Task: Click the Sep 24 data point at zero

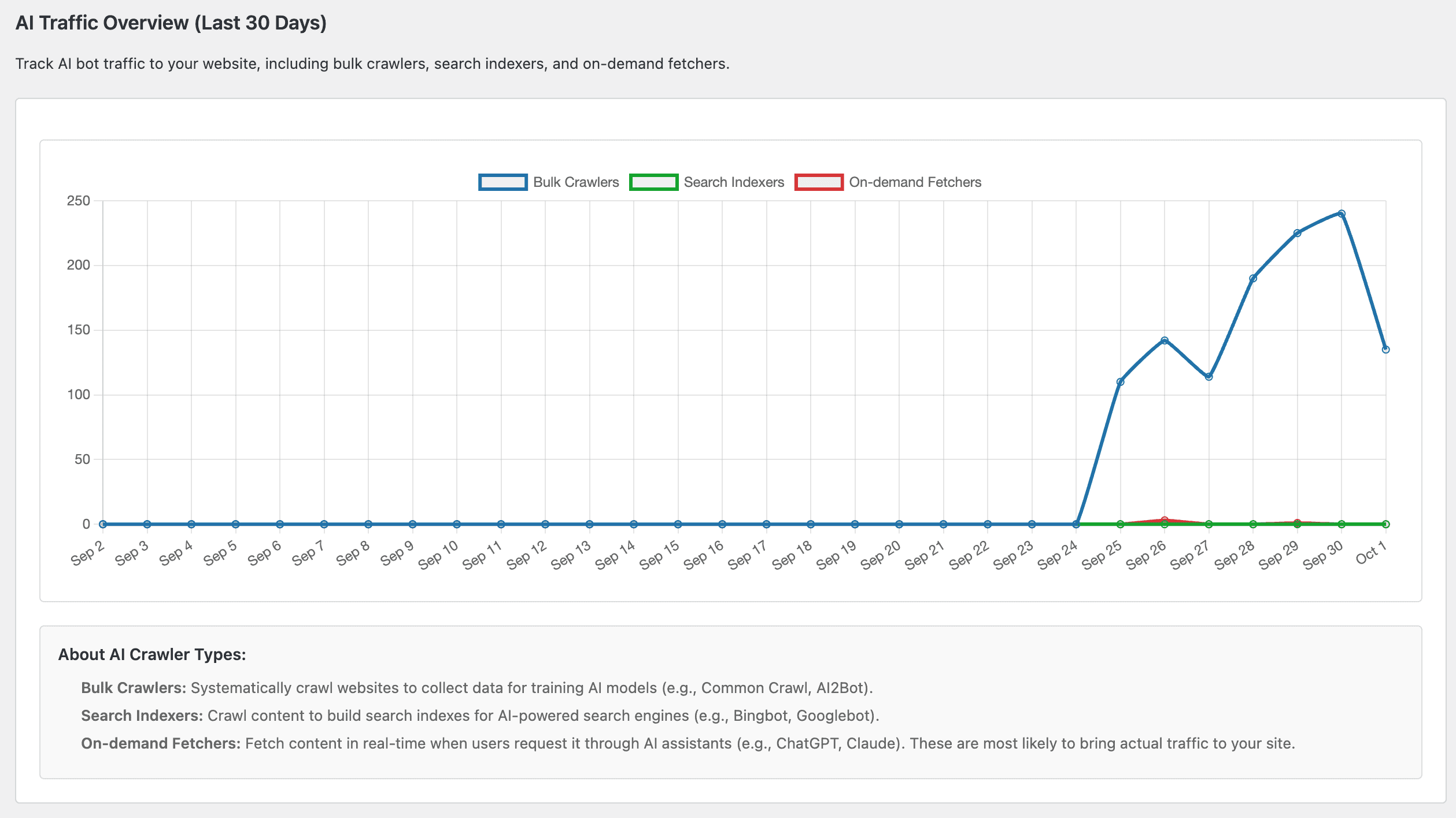Action: pyautogui.click(x=1076, y=524)
